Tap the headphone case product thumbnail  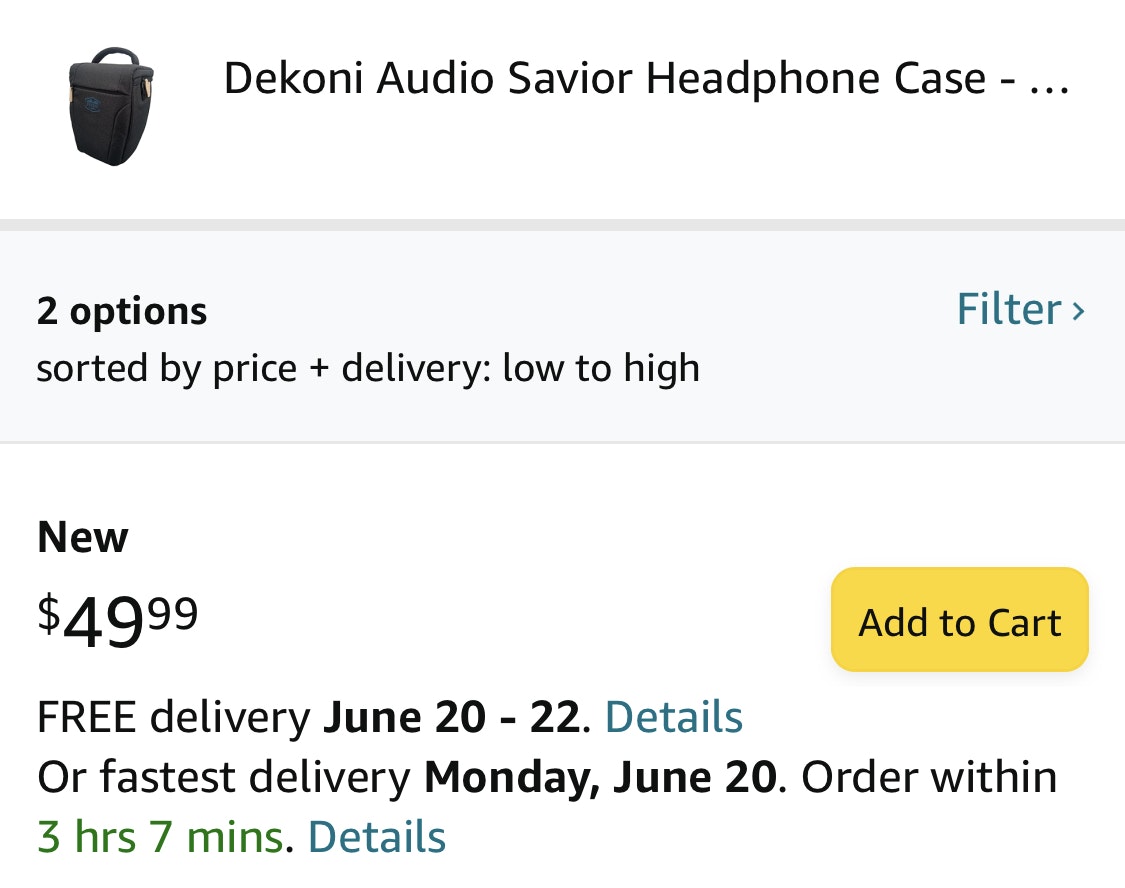coord(112,106)
